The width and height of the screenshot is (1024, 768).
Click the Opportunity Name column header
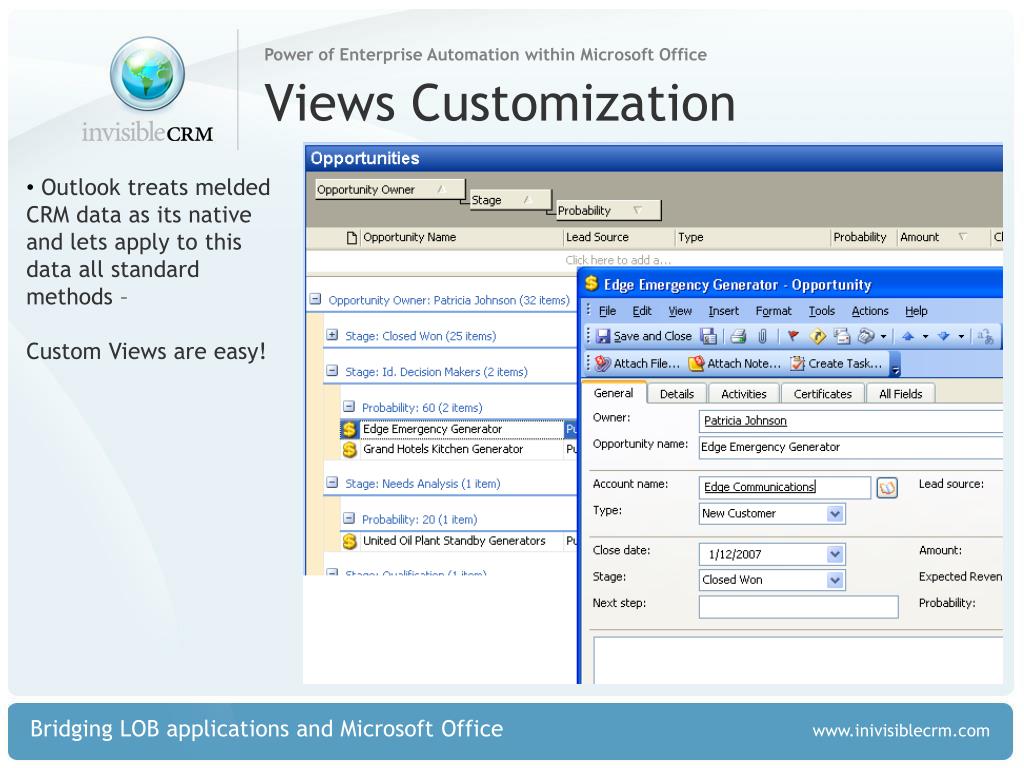(x=461, y=237)
